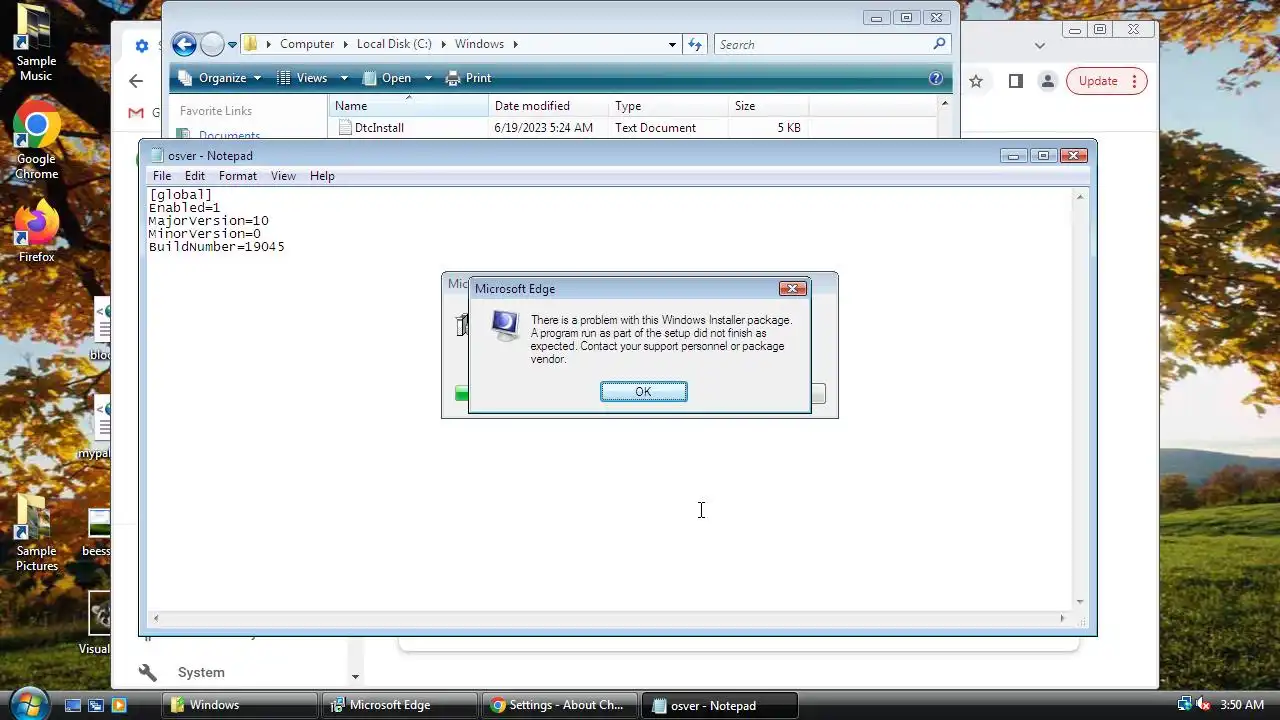Open the Google Chrome desktop shortcut

tap(36, 140)
